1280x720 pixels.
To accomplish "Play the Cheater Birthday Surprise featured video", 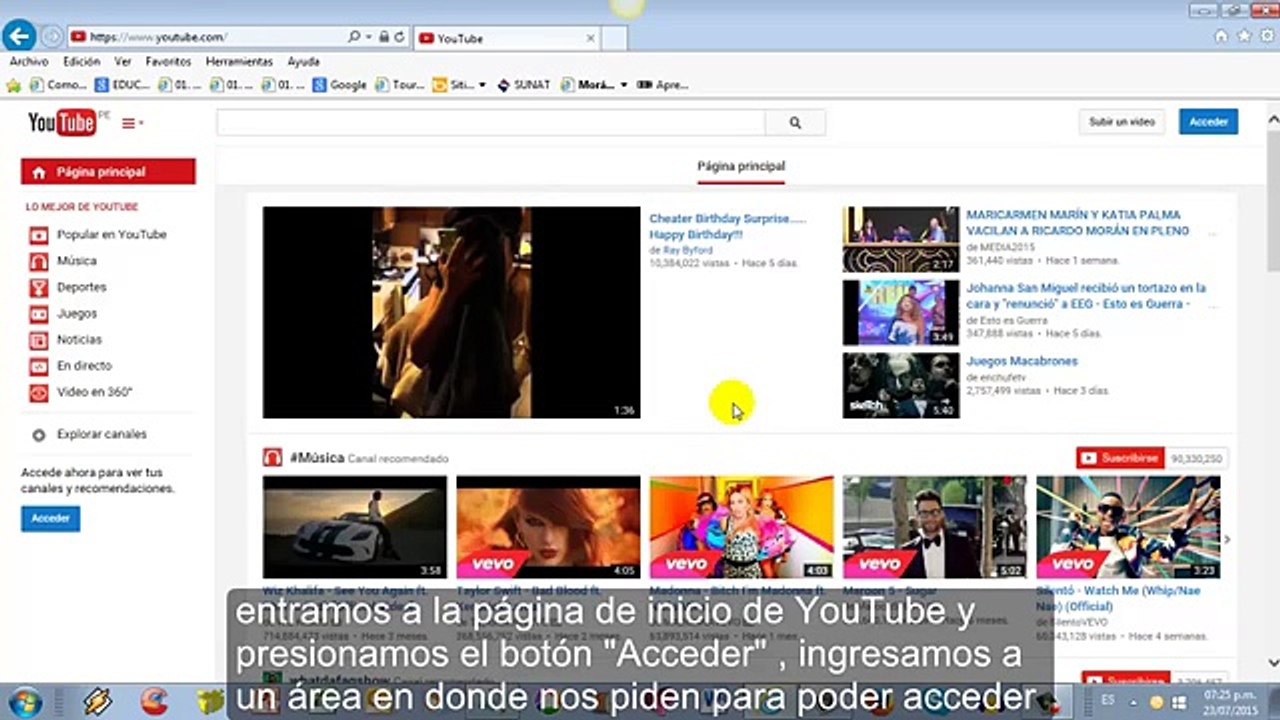I will click(x=451, y=312).
